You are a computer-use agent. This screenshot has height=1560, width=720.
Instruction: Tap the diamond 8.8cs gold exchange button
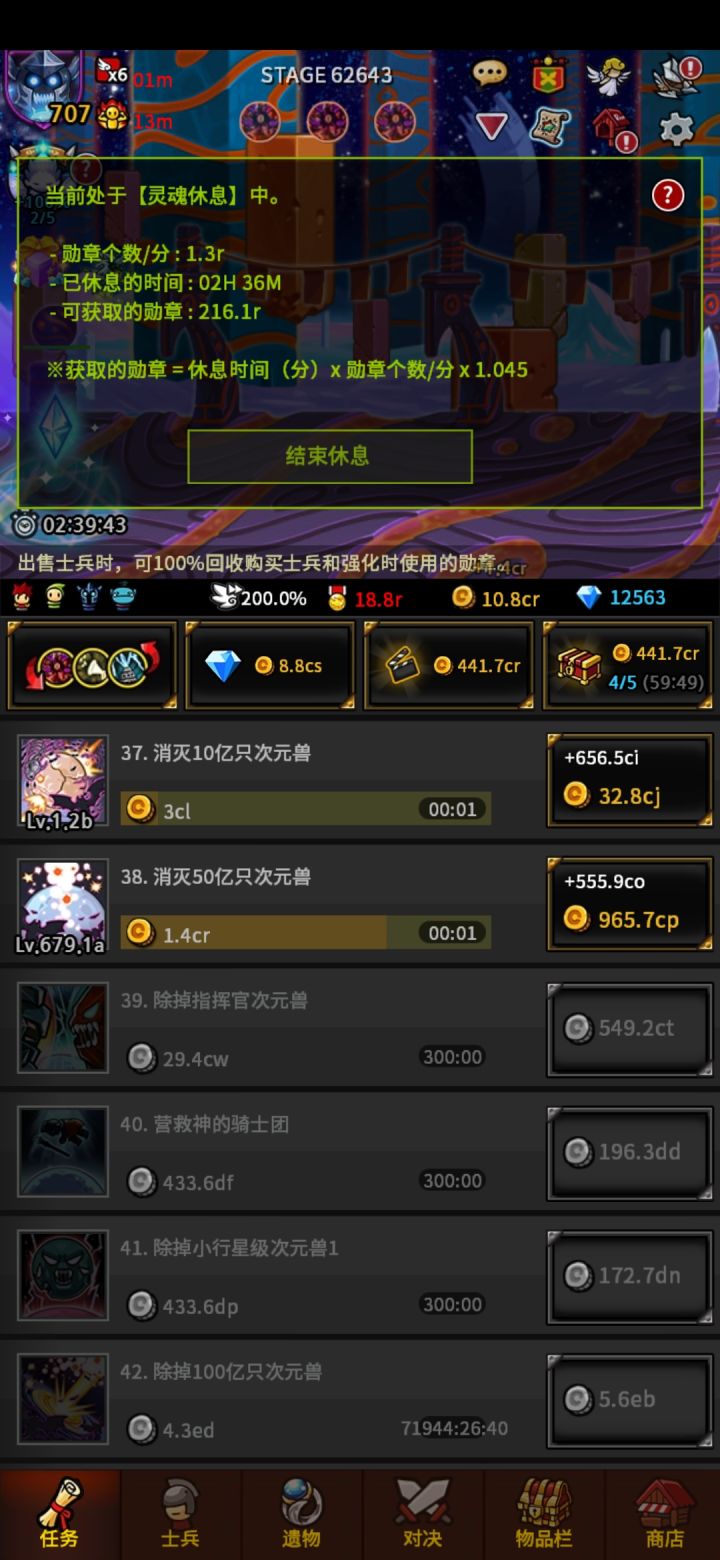pos(270,665)
